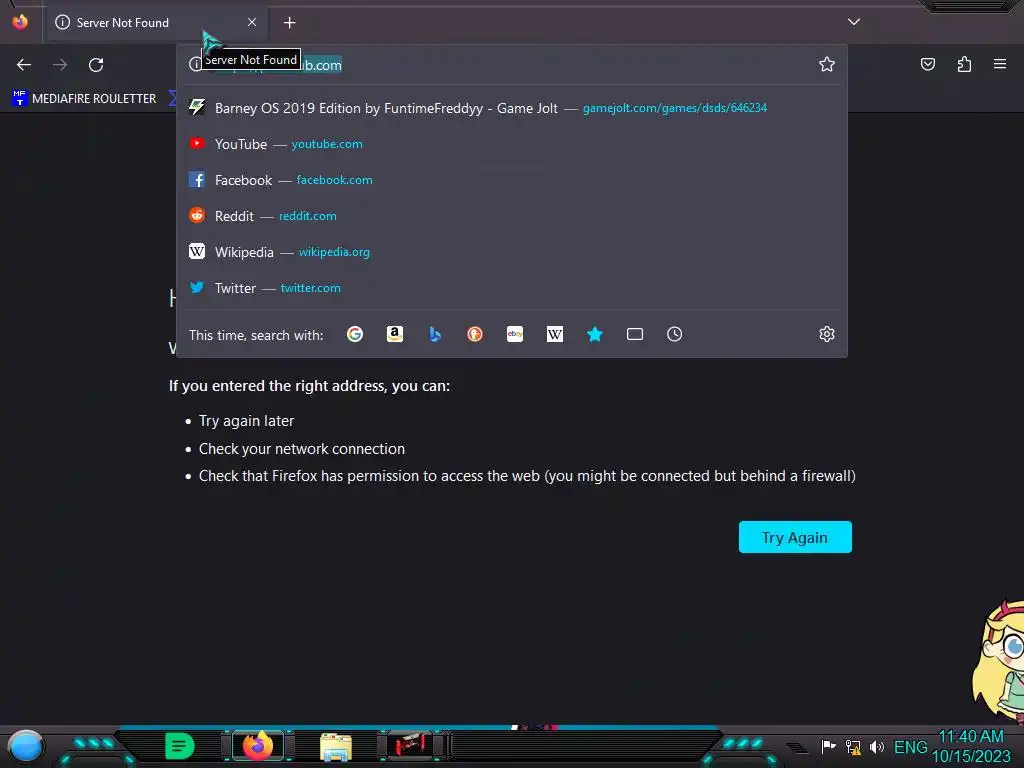Click Firefox icon in the taskbar
Viewport: 1024px width, 768px height.
(x=258, y=746)
